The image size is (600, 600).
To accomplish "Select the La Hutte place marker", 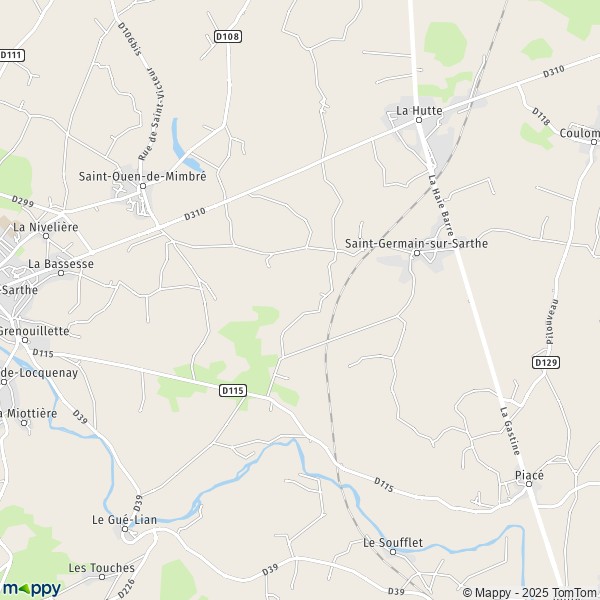I will point(419,120).
